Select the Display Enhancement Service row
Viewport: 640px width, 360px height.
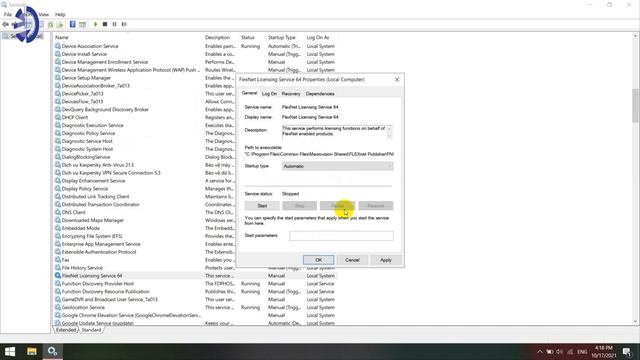[145, 181]
